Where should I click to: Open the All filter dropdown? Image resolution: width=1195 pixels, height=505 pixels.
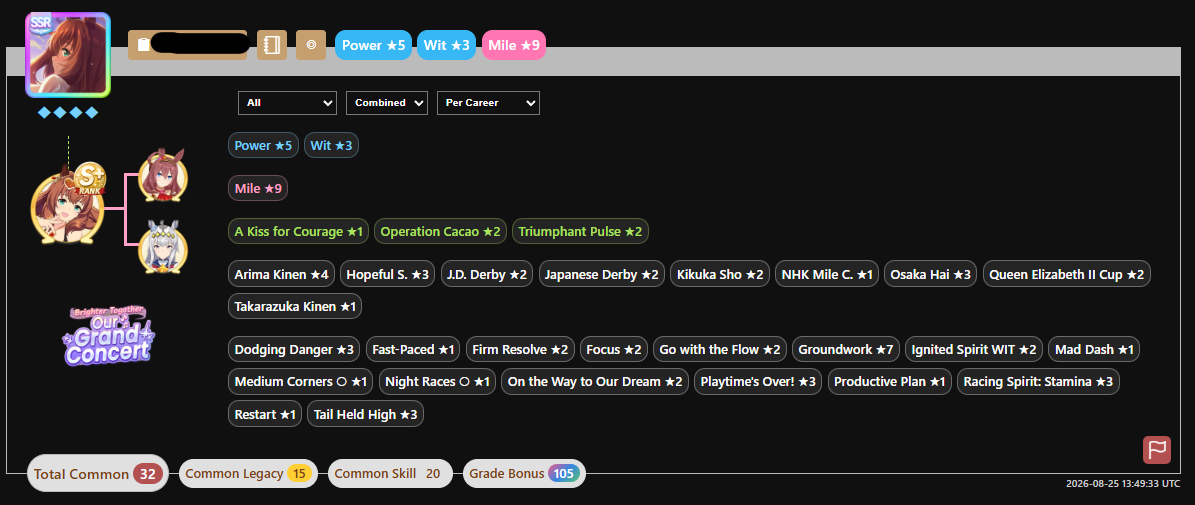coord(287,103)
